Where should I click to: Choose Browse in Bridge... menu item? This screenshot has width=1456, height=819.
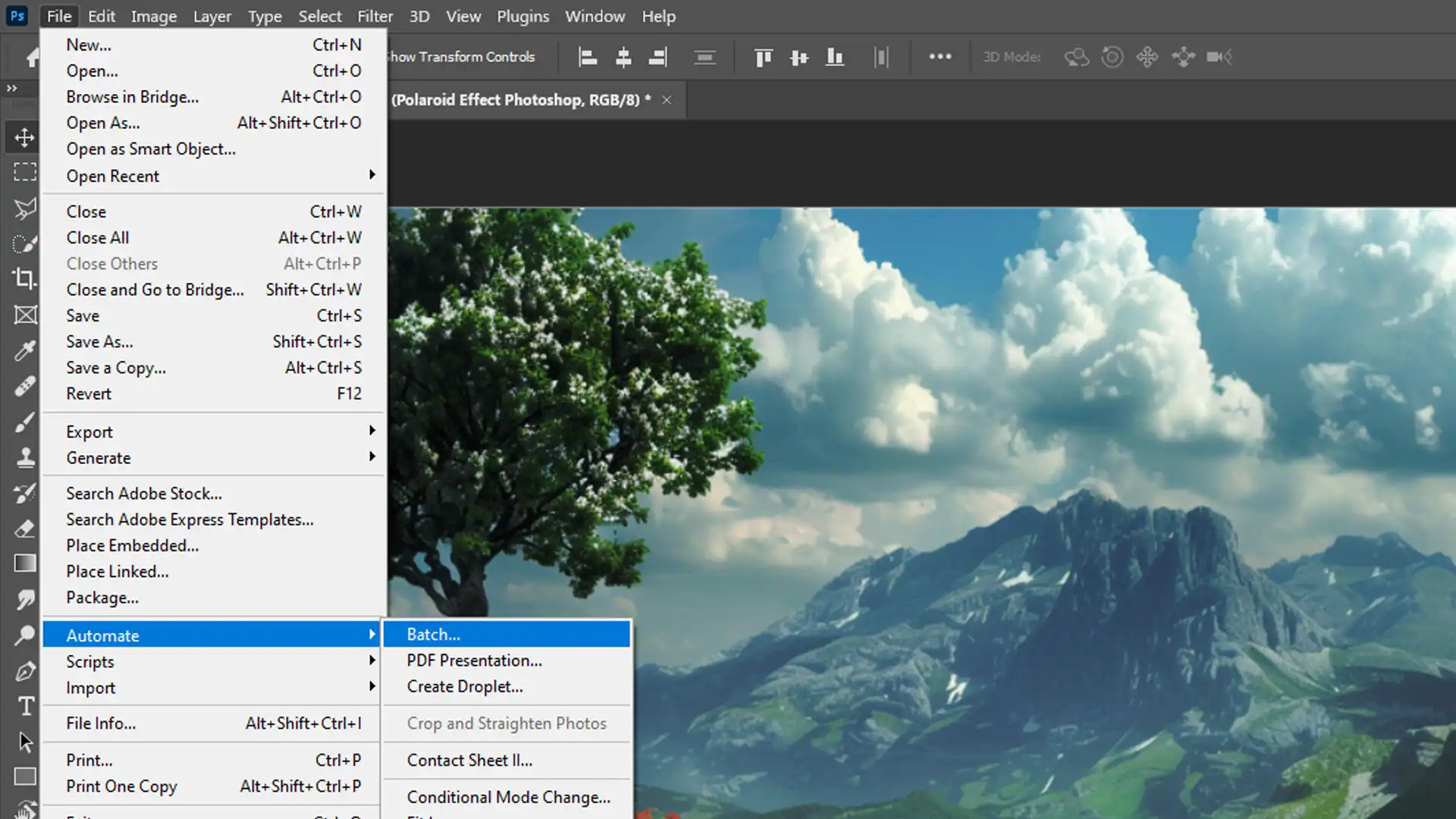pos(215,96)
